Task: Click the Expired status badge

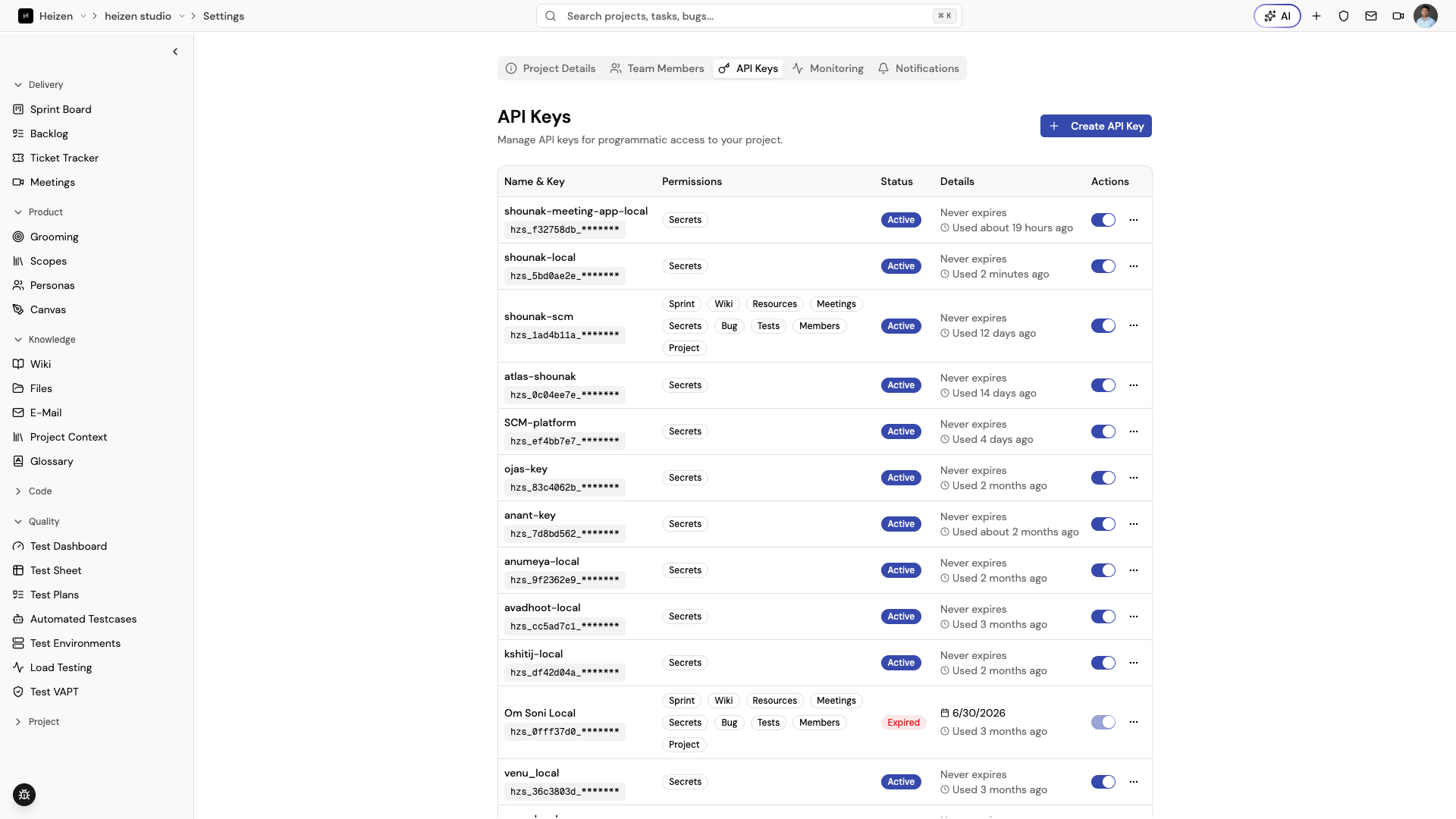Action: [903, 723]
